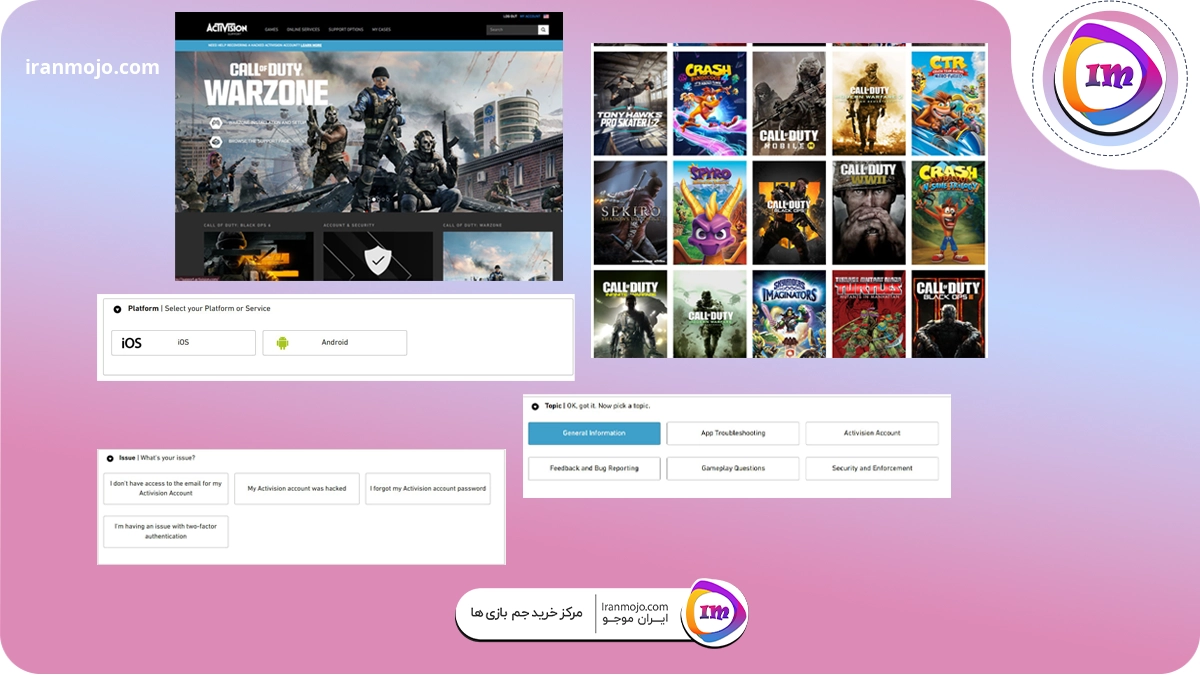Open the Modern Warfare Remastered helicopter cover

coord(709,314)
